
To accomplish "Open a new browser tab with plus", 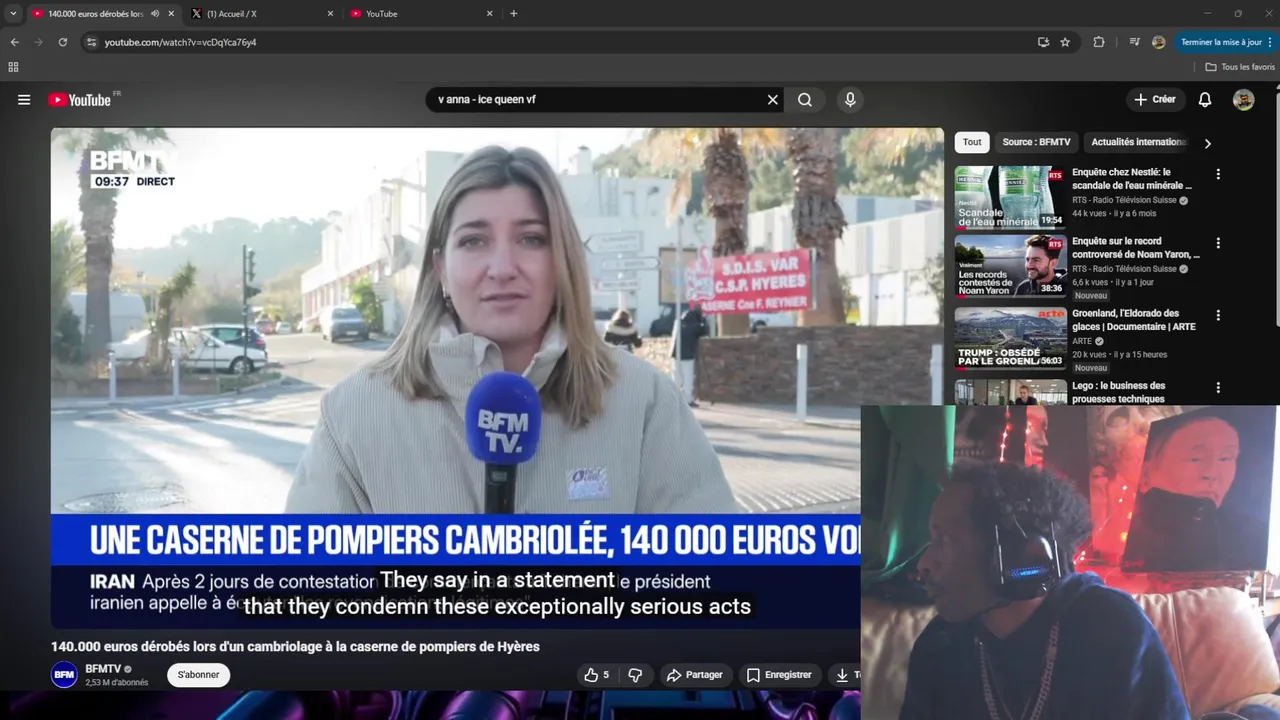I will pyautogui.click(x=514, y=14).
